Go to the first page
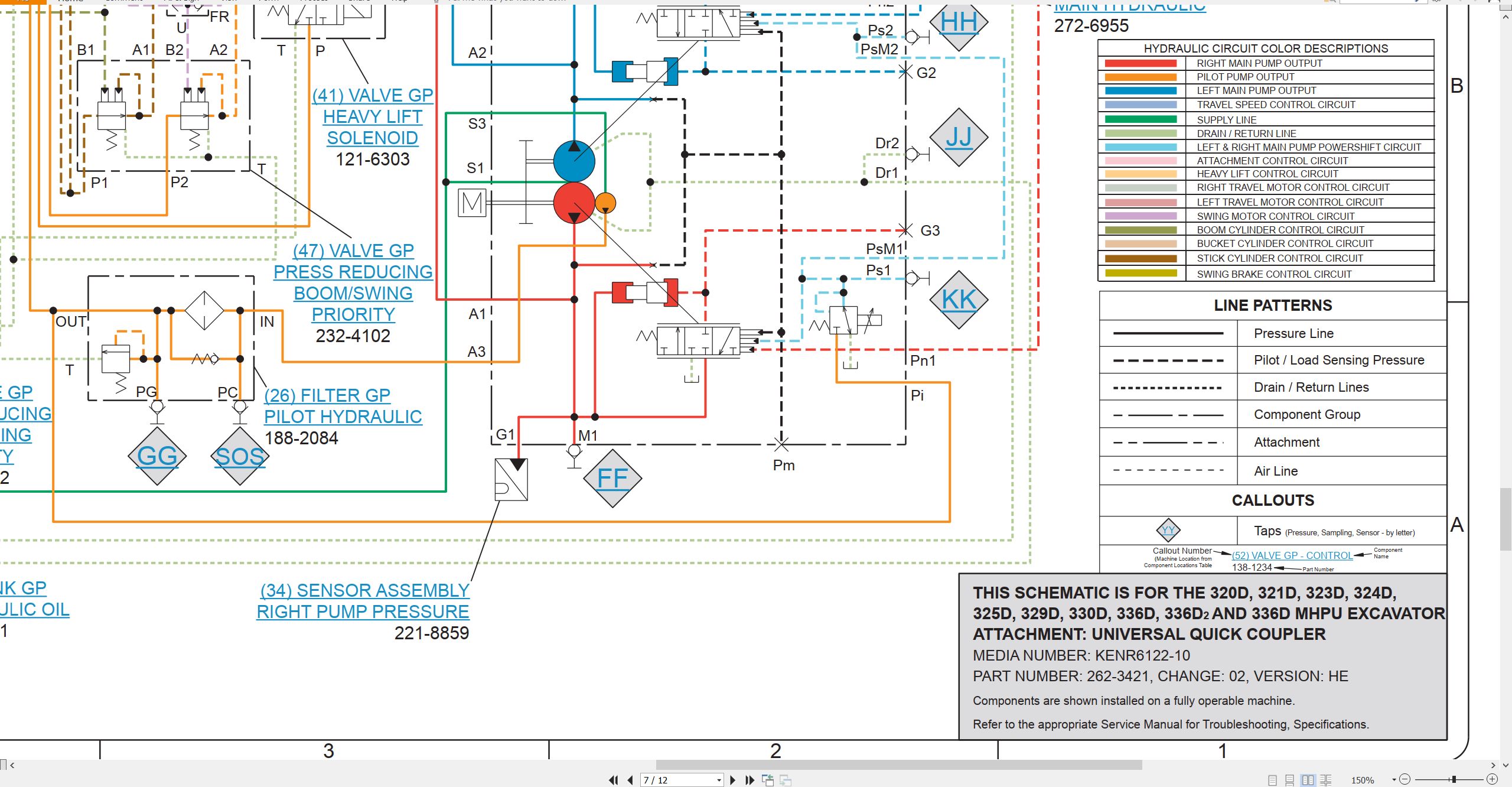 pyautogui.click(x=614, y=780)
